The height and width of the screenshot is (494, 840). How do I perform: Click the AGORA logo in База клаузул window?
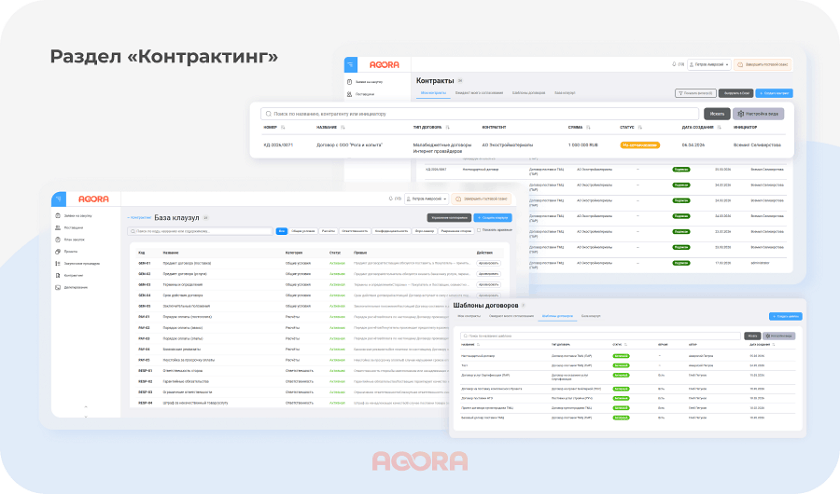(93, 199)
